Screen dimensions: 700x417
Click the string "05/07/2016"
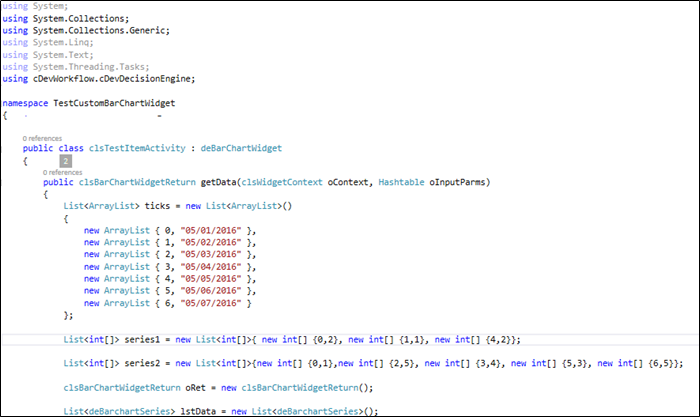click(211, 303)
